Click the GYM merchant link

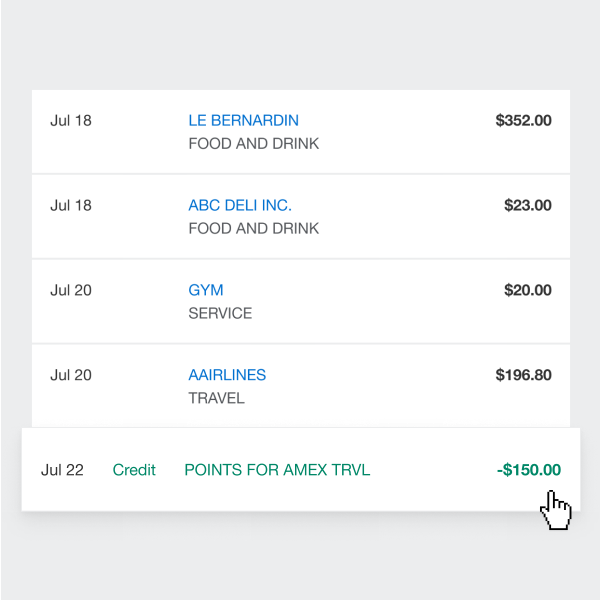(x=206, y=290)
